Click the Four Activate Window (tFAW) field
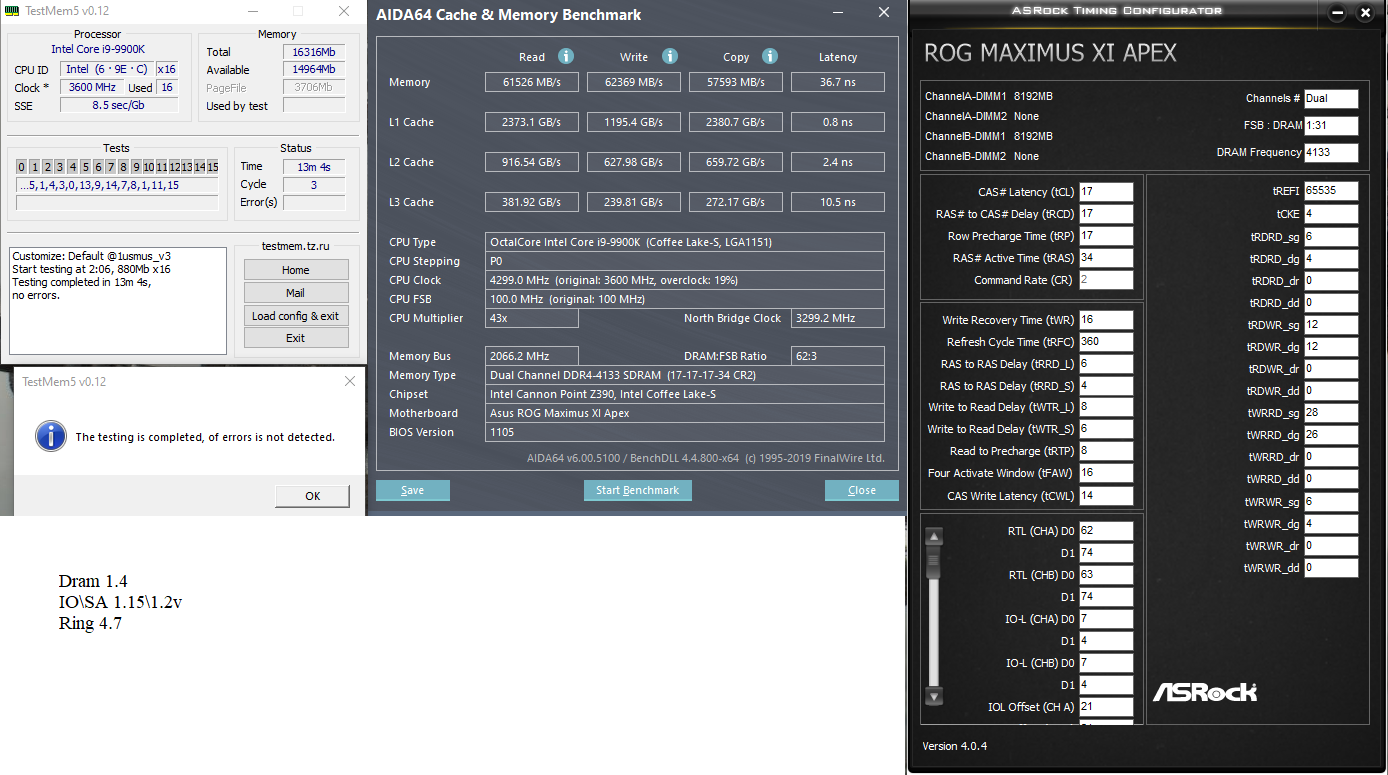This screenshot has height=775, width=1388. (1106, 473)
